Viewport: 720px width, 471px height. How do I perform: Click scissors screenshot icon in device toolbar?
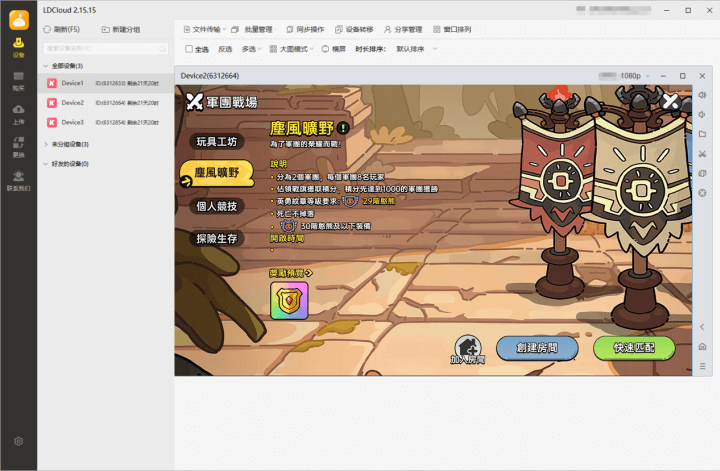tap(702, 154)
